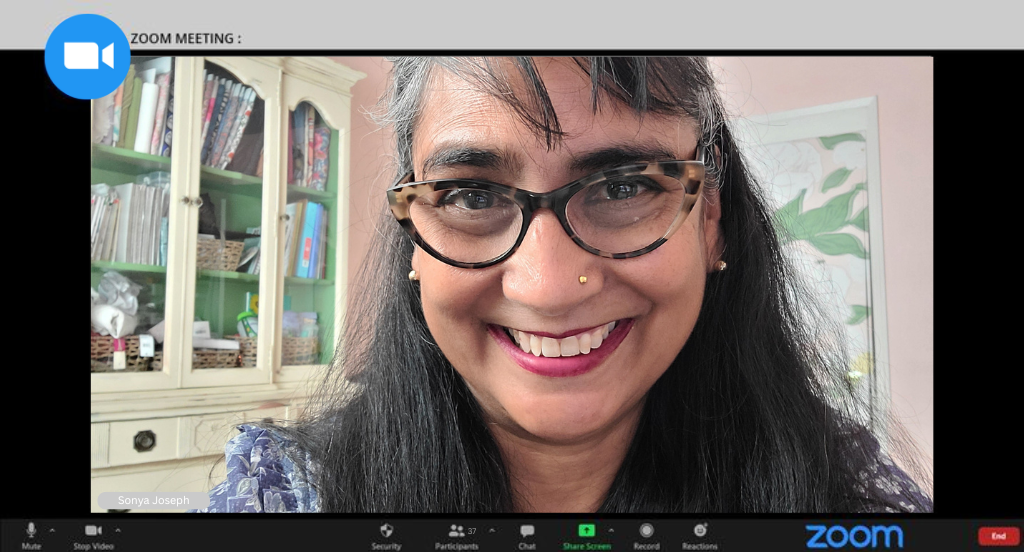Open the Participants panel
1024x552 pixels.
(x=456, y=531)
